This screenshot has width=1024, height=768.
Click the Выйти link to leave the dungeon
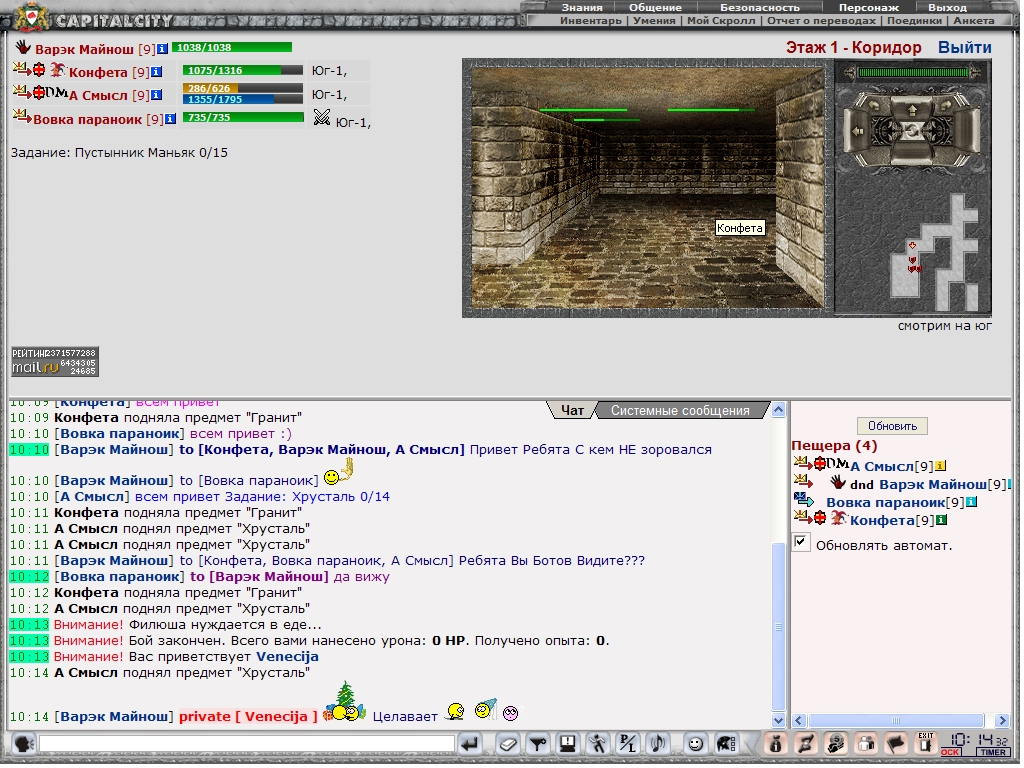[x=964, y=48]
